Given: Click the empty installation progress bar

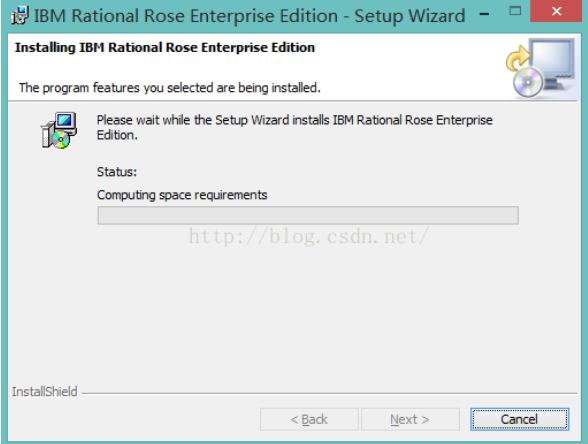Looking at the screenshot, I should pos(308,215).
